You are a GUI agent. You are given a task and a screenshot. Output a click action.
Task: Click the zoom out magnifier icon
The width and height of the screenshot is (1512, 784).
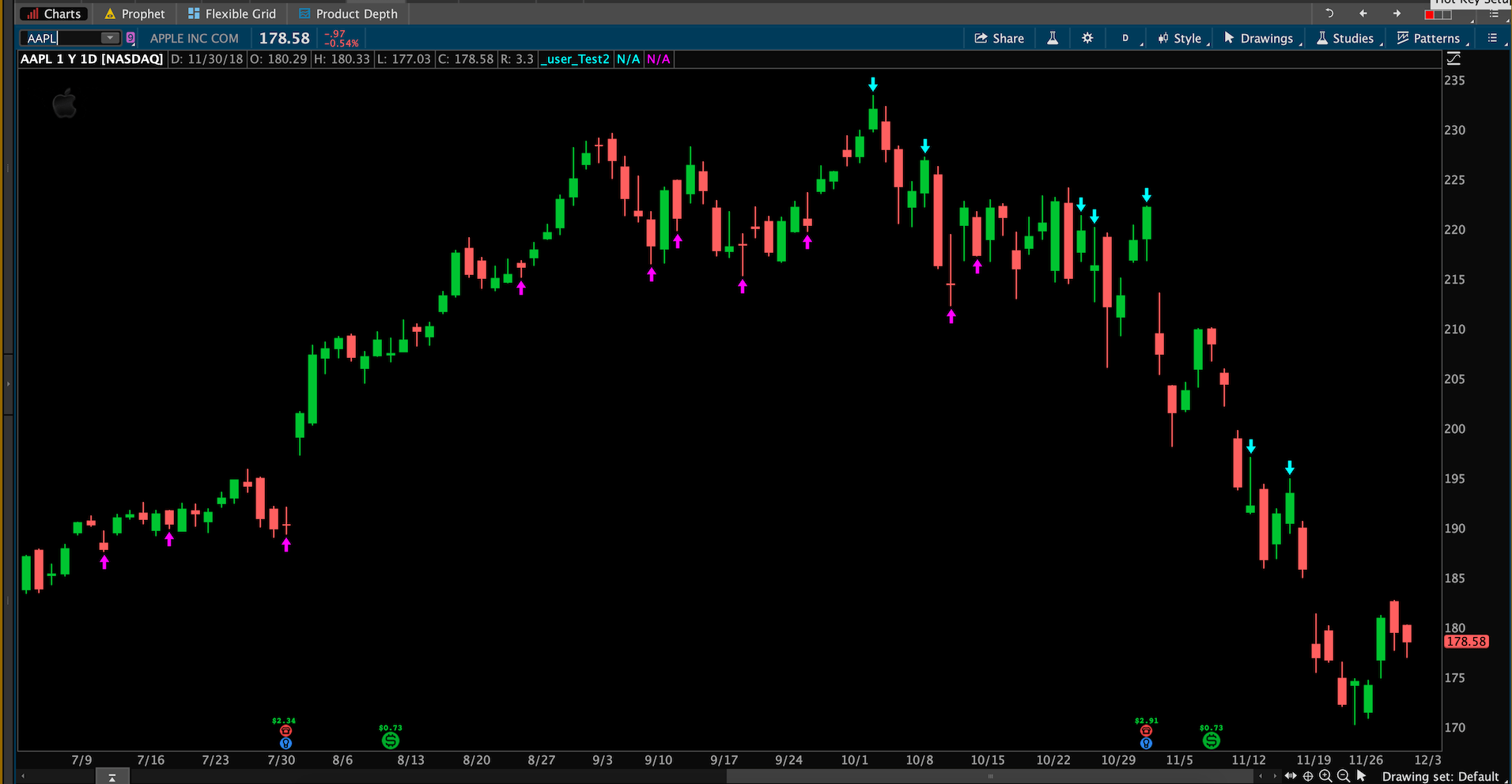click(x=1343, y=776)
